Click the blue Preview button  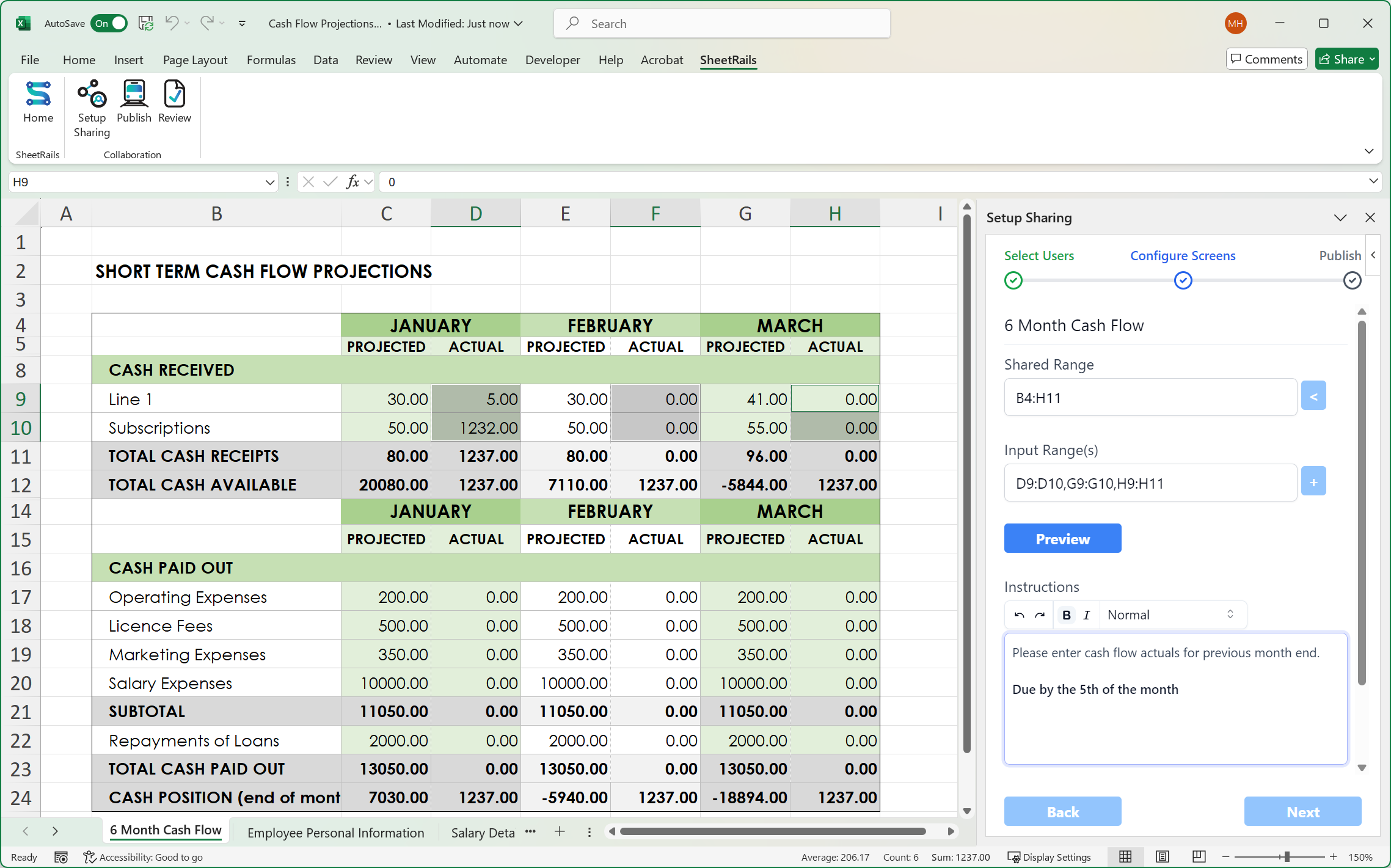pyautogui.click(x=1062, y=539)
